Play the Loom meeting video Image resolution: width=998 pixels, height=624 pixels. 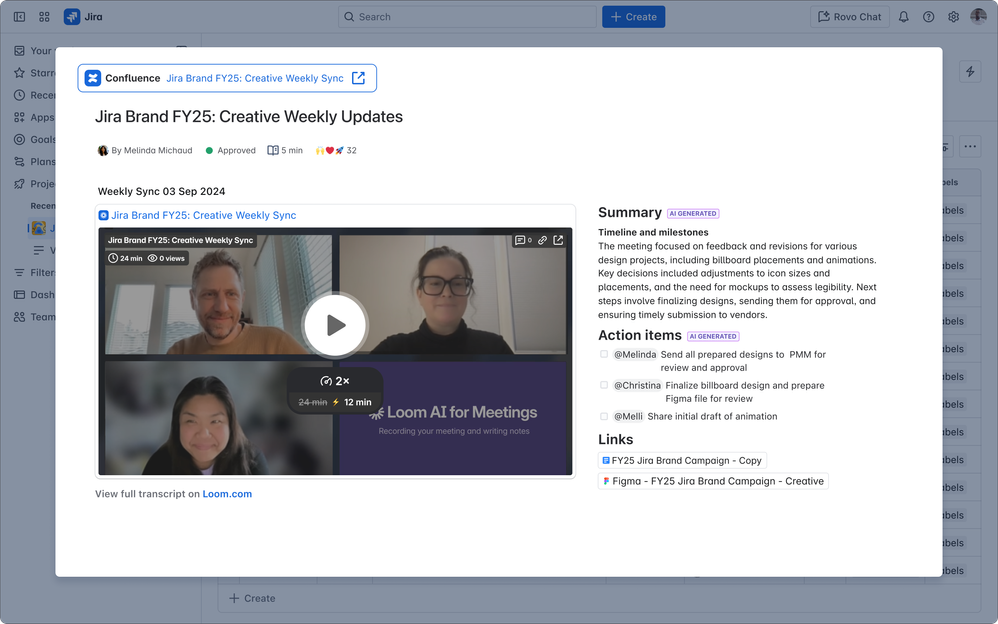pos(335,325)
